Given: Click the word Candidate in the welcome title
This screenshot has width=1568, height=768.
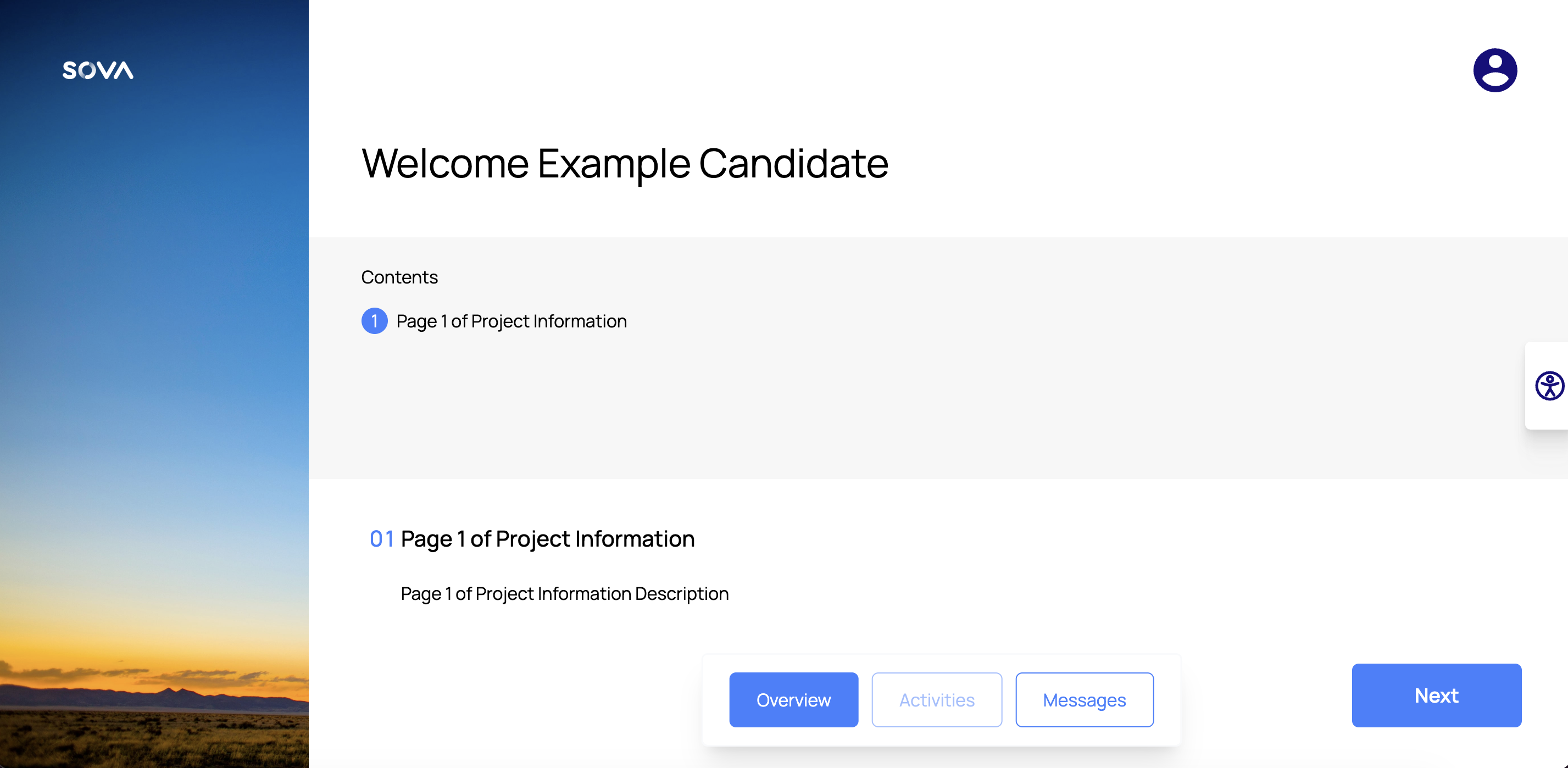Looking at the screenshot, I should pyautogui.click(x=794, y=163).
